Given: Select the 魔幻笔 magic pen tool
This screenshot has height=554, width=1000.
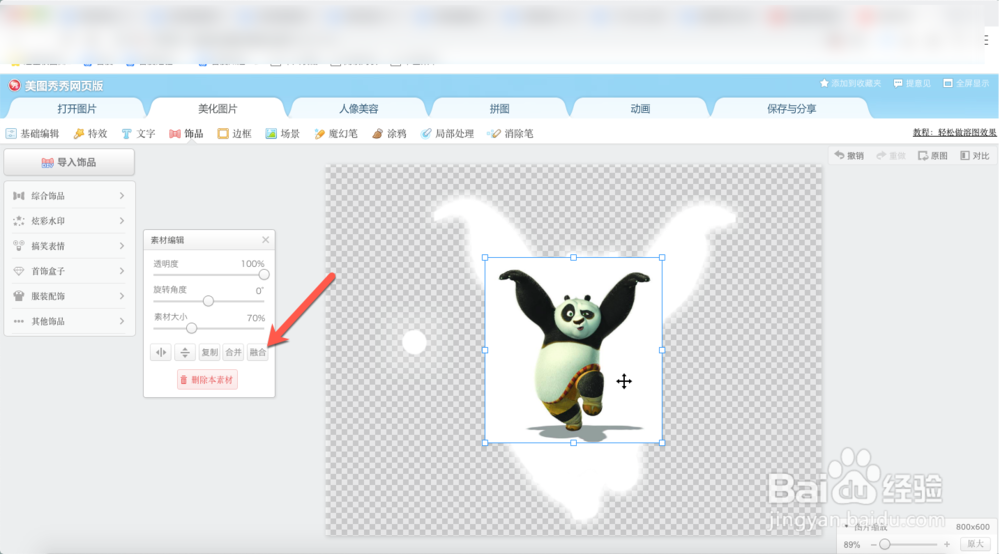Looking at the screenshot, I should 336,134.
